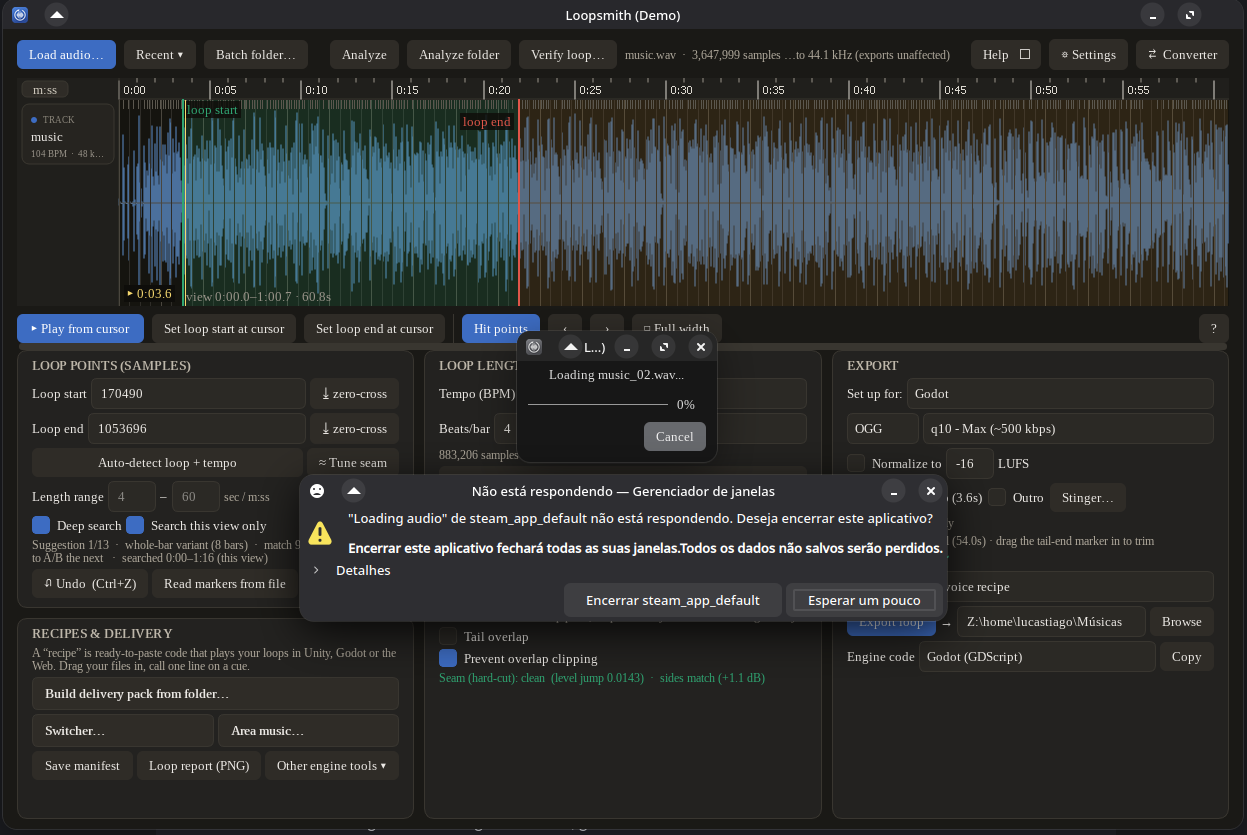1247x835 pixels.
Task: Open quality dropdown q10 - Max
Action: coord(1068,429)
